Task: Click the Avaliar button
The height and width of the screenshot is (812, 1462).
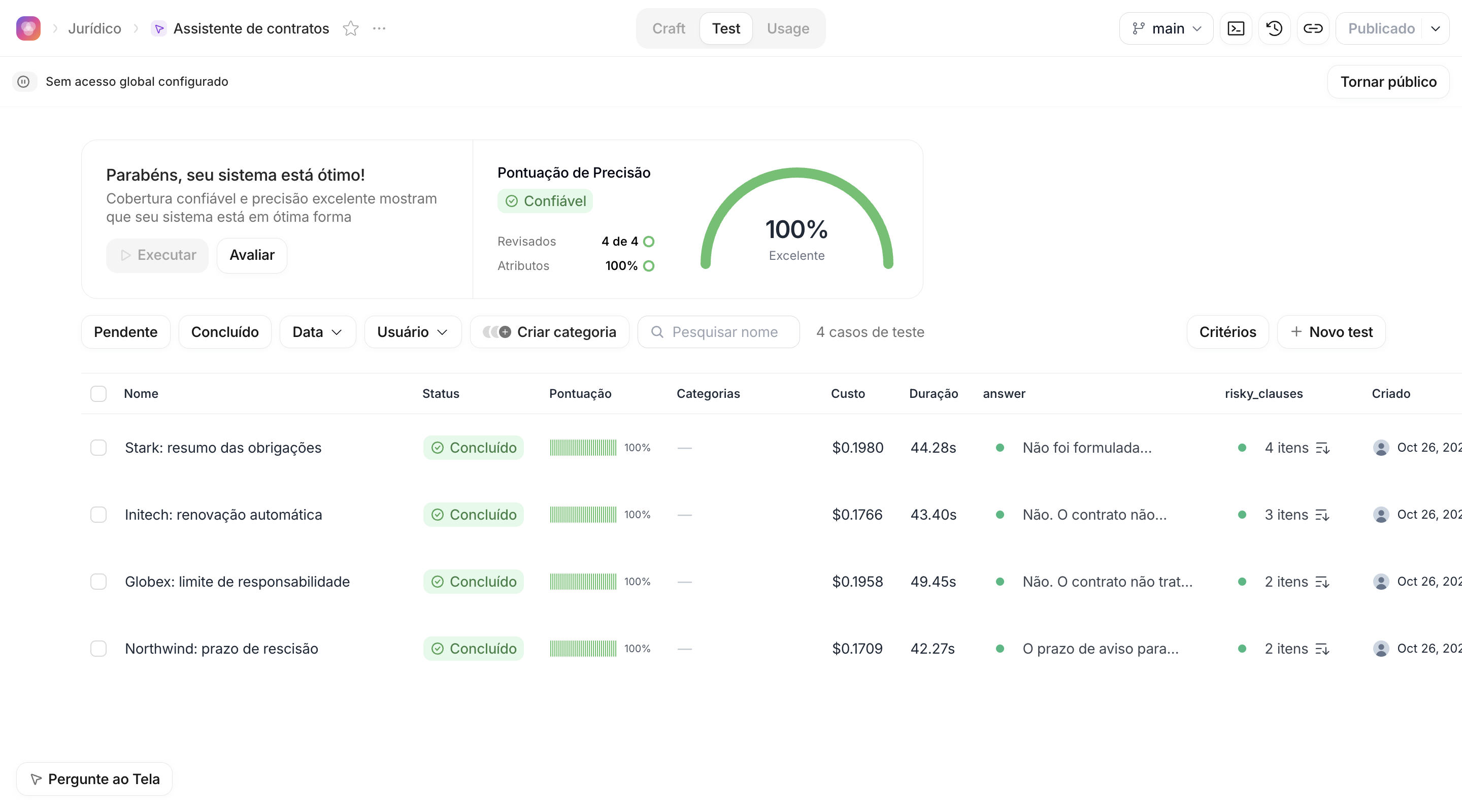Action: [252, 255]
